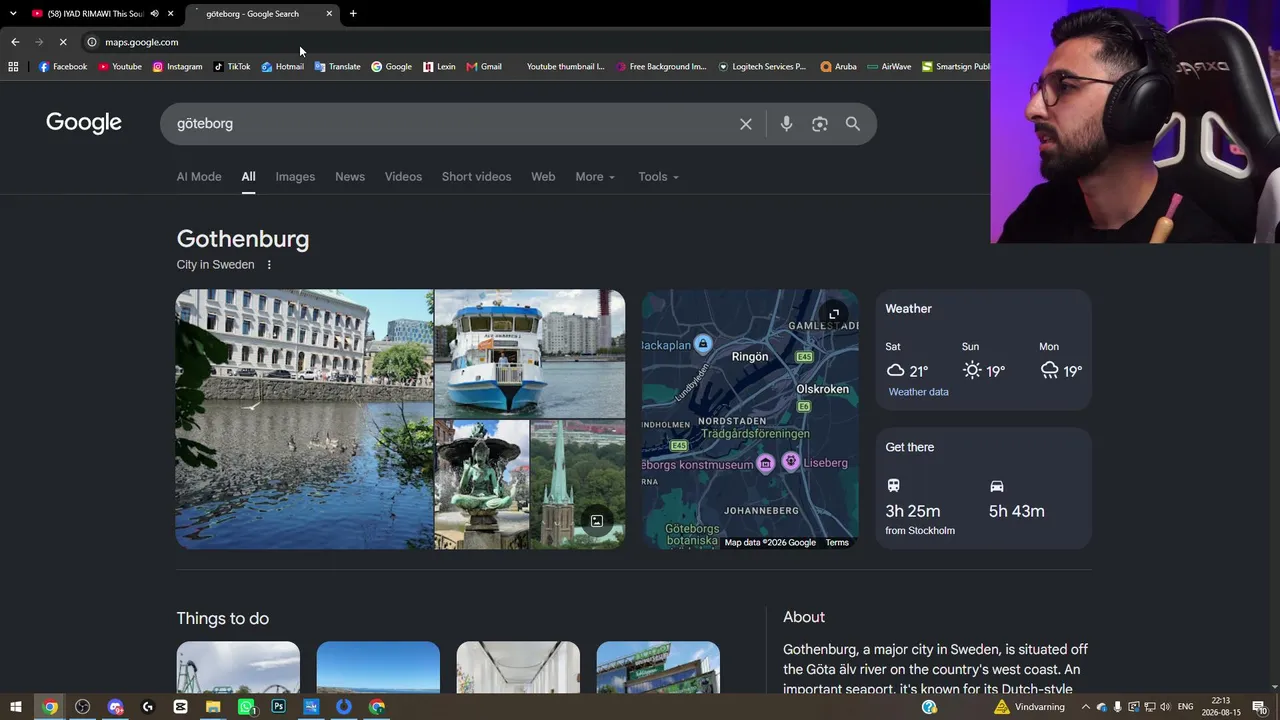Open the Aruba bookmark
This screenshot has height=720, width=1280.
point(839,67)
